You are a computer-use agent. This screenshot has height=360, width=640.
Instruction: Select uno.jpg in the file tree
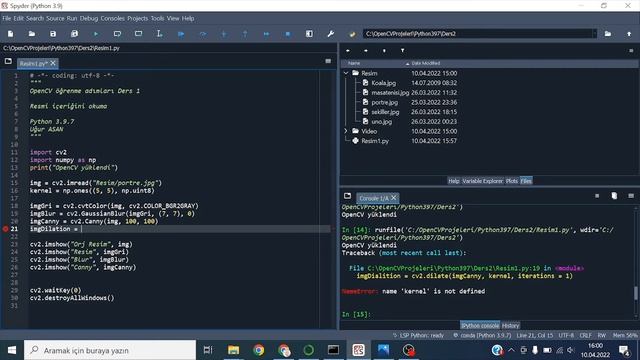click(381, 121)
